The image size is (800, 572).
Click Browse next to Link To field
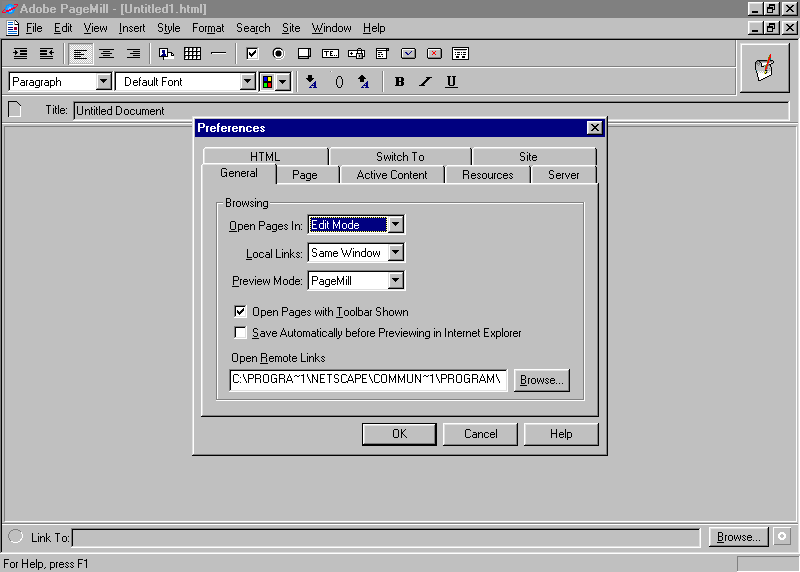[738, 537]
